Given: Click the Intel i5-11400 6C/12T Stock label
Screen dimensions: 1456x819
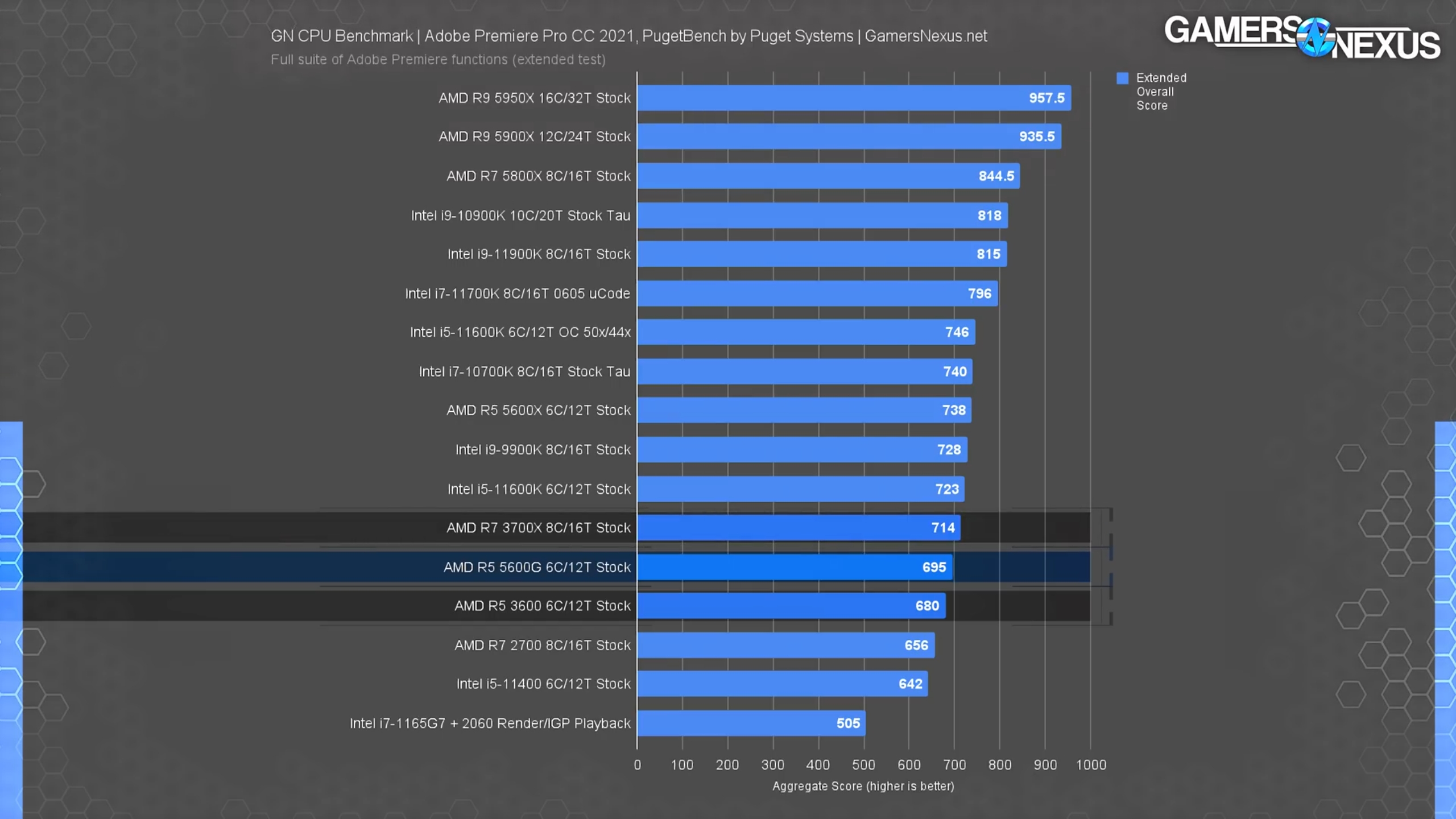Looking at the screenshot, I should [543, 684].
